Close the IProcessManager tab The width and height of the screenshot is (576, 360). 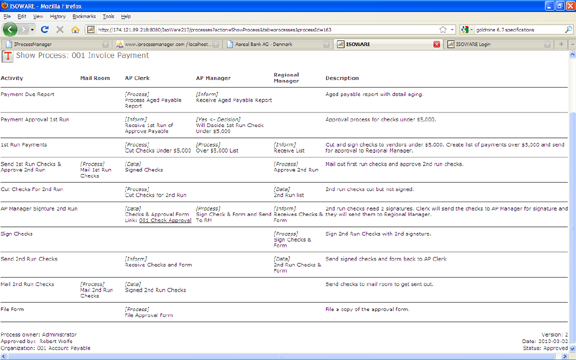[x=105, y=44]
